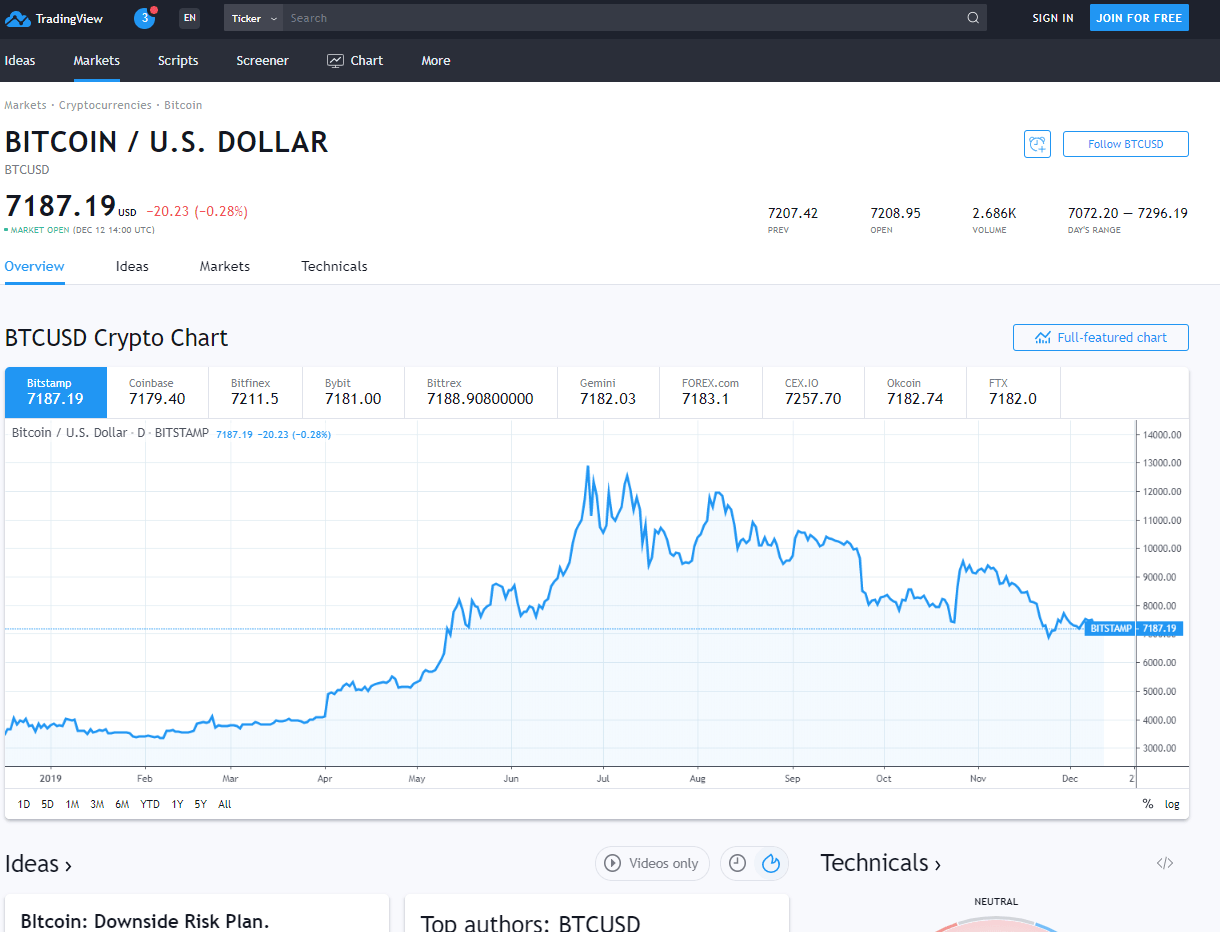Click the 'Bitcoin / U.S. Dollar · D · BITSTAMP' chart legend
Screen dimensions: 1220x932
click(x=110, y=433)
